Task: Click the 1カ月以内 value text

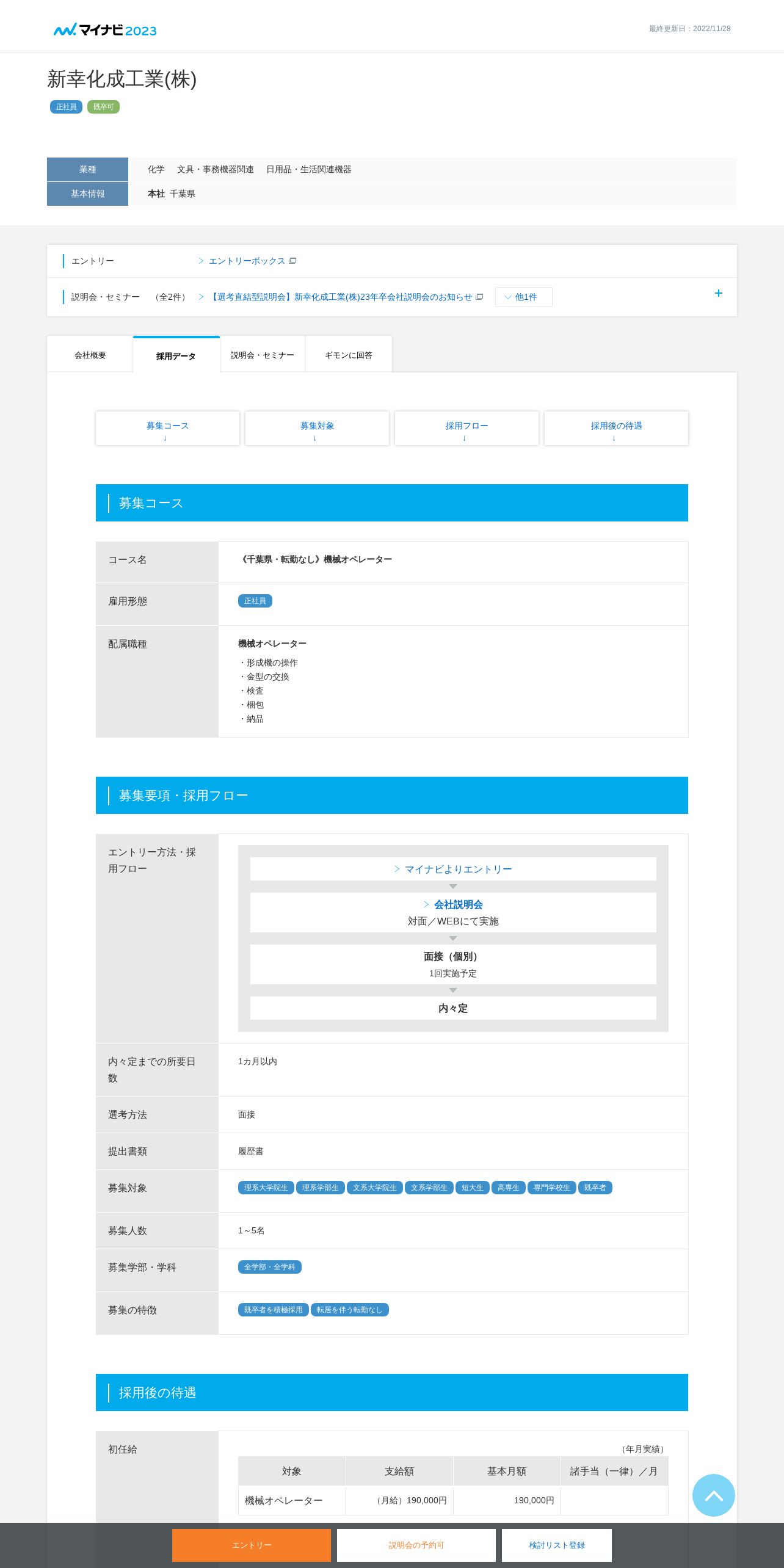Action: (258, 1061)
